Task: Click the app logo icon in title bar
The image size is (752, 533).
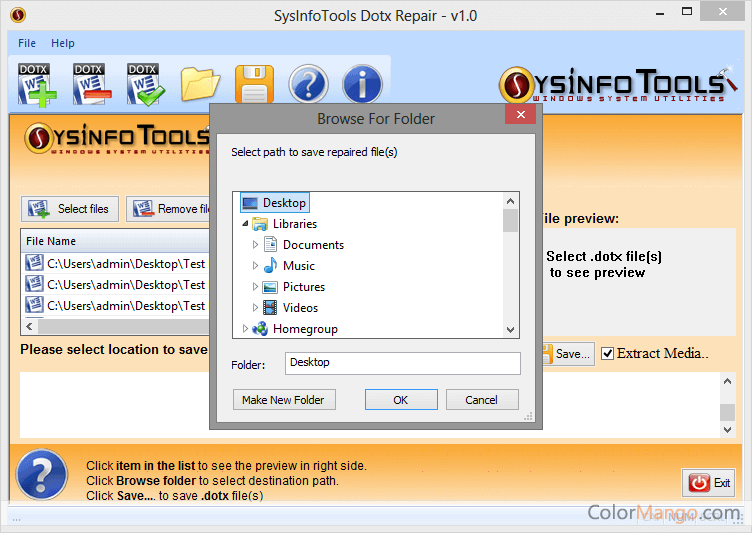Action: click(x=18, y=15)
